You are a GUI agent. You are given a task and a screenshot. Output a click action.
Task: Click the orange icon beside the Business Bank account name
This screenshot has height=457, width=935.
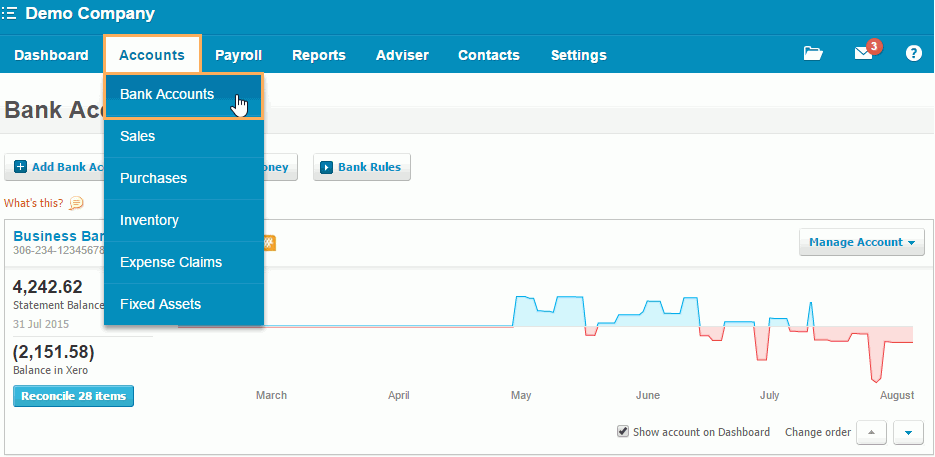tap(270, 243)
